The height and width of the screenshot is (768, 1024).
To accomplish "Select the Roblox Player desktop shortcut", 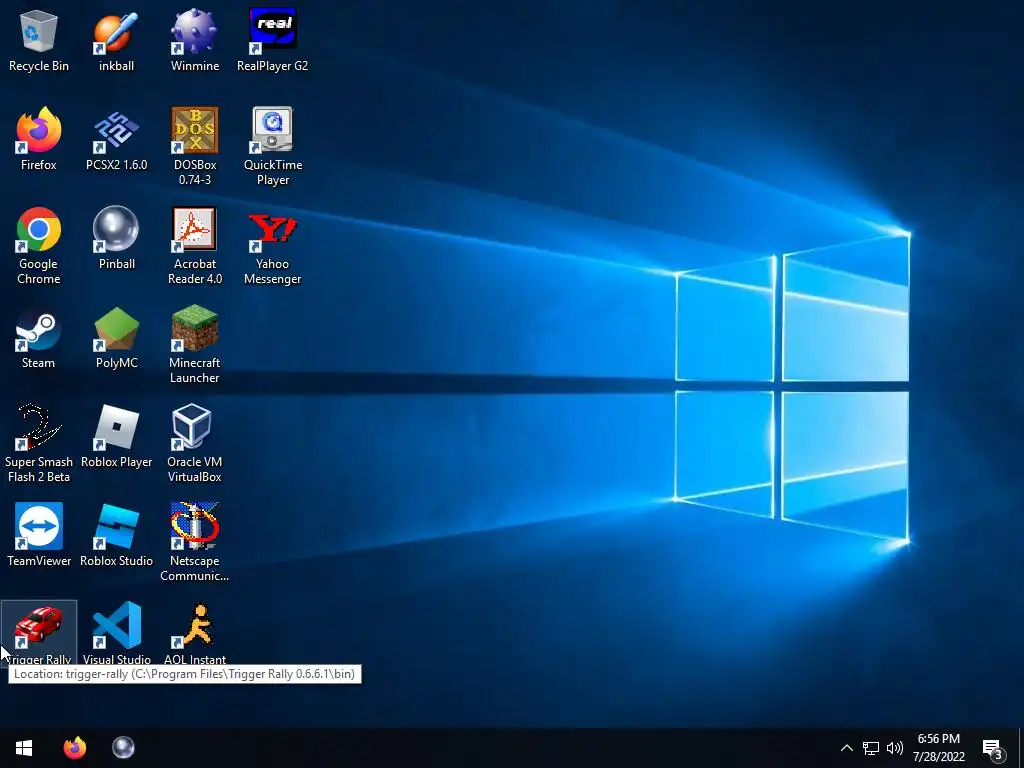I will 116,436.
